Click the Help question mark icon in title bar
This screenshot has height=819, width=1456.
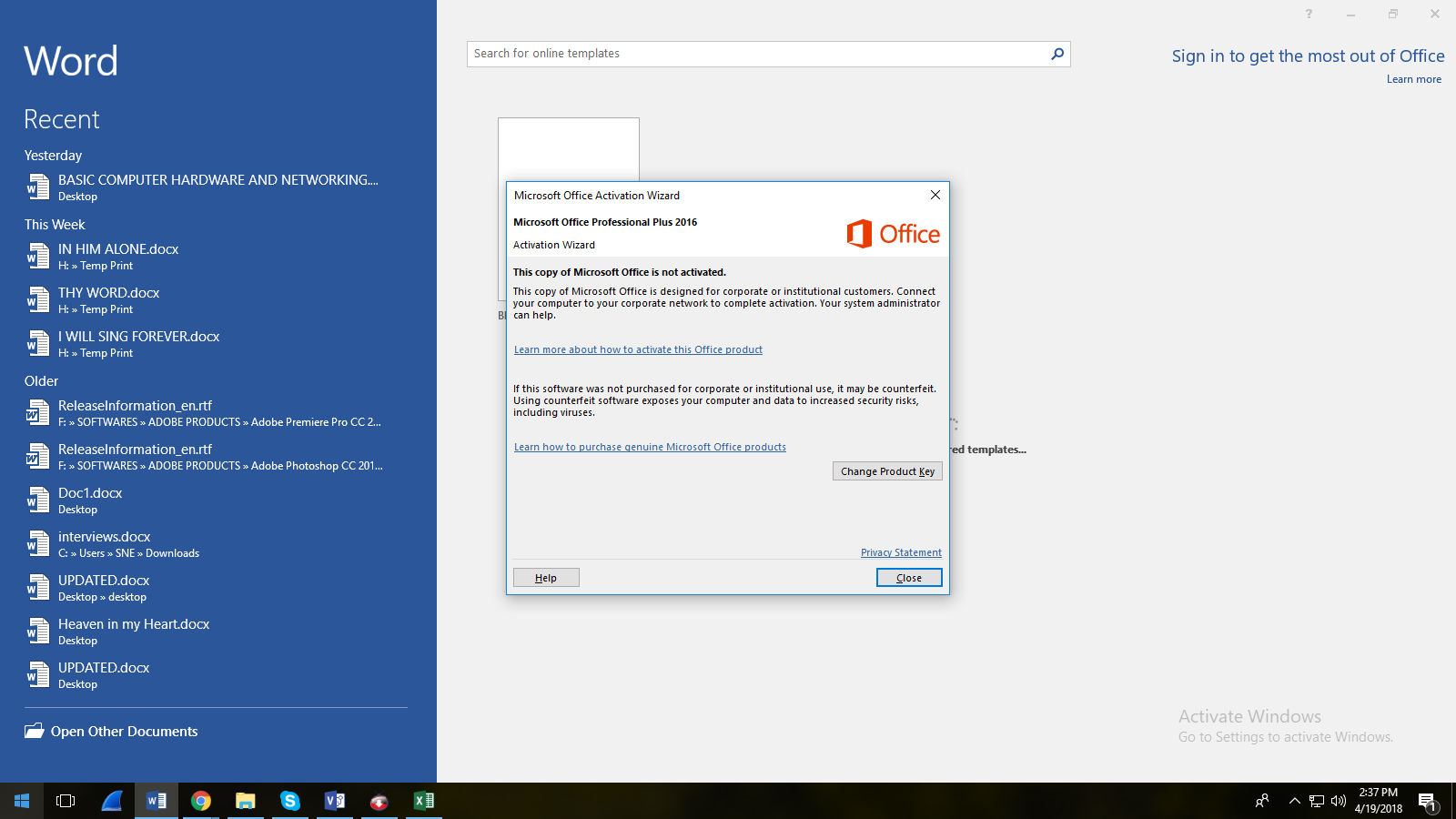point(1309,14)
